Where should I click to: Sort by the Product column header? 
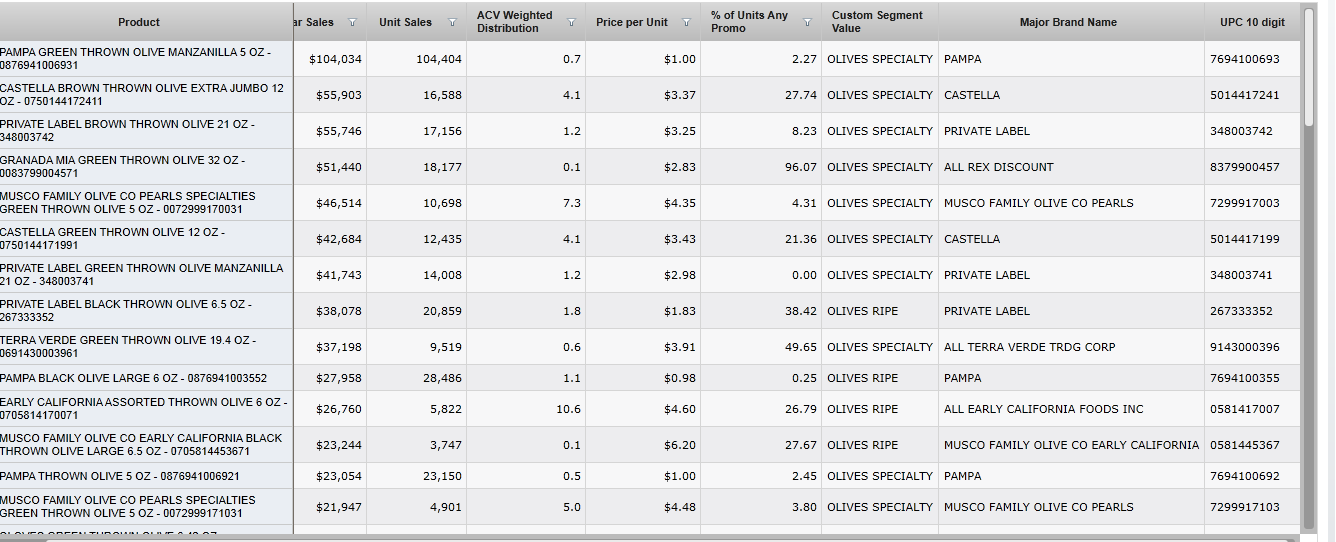pos(139,22)
